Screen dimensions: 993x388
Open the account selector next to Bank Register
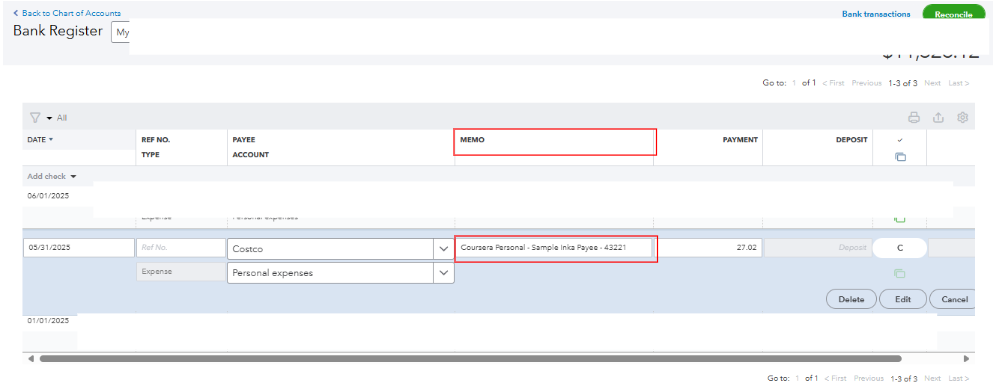pos(120,32)
